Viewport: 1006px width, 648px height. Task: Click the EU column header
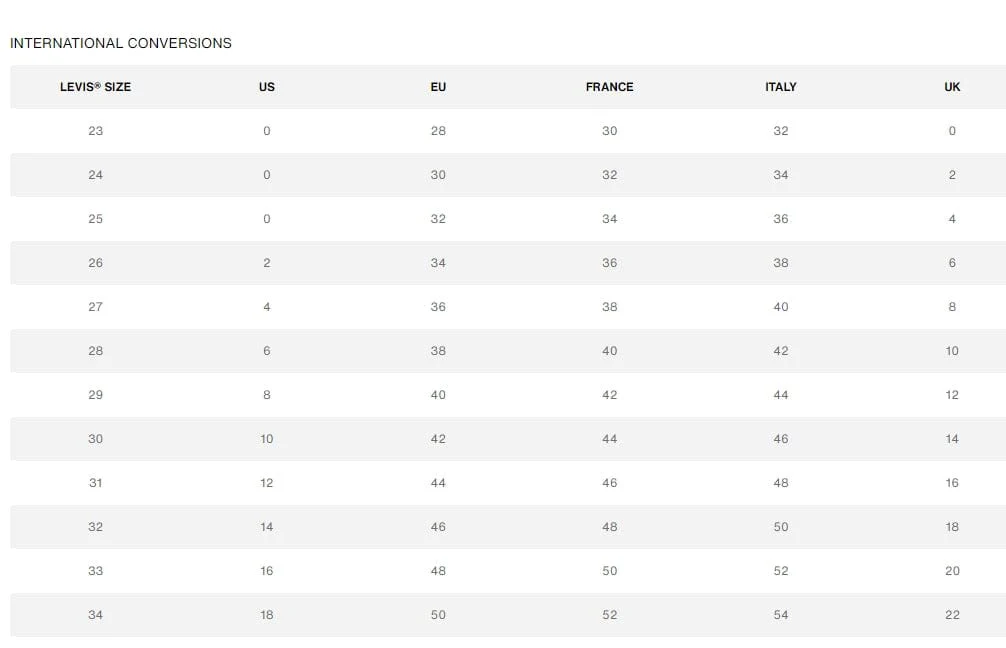[x=438, y=87]
